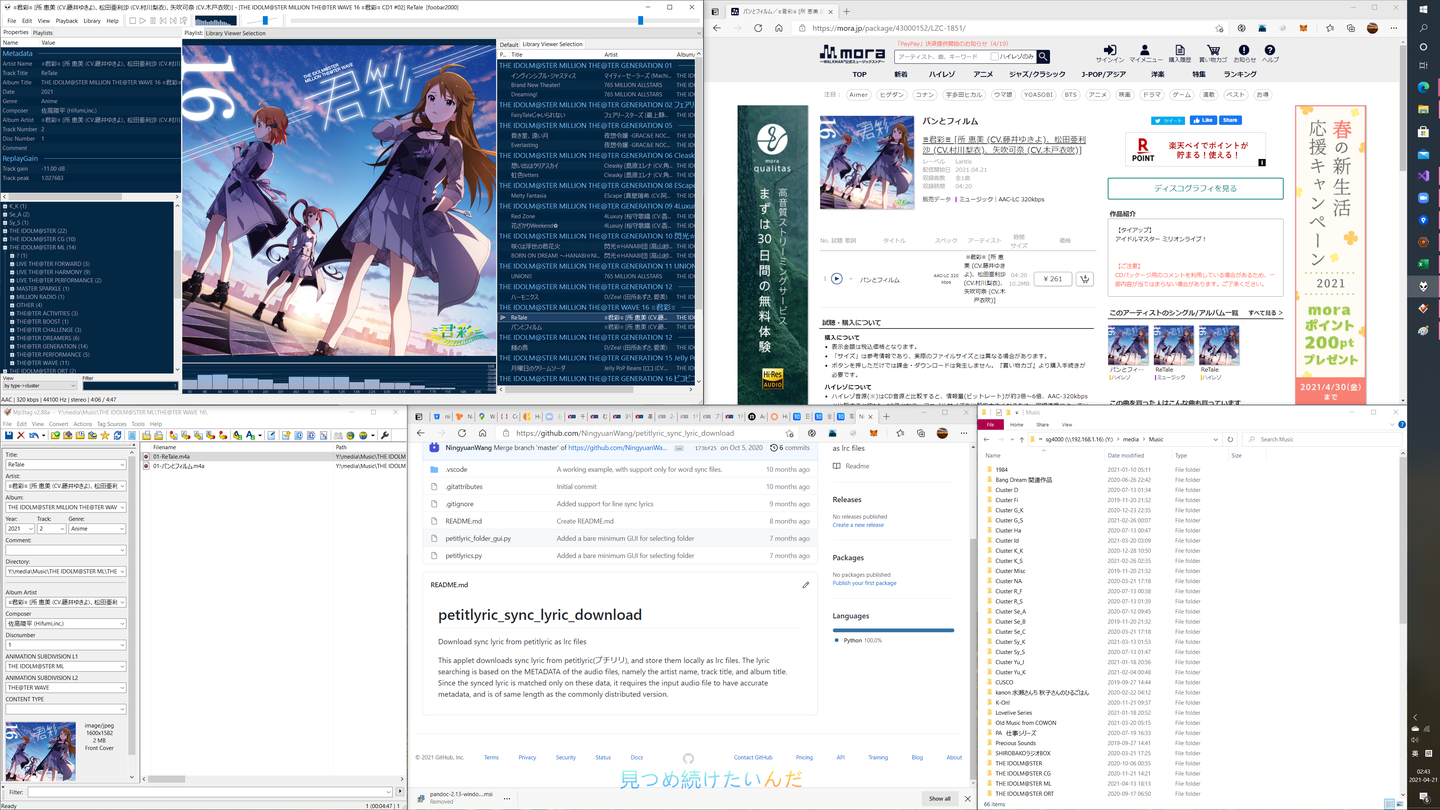This screenshot has width=1440, height=810.
Task: Click the foobar2000 volume slider
Action: pyautogui.click(x=263, y=20)
